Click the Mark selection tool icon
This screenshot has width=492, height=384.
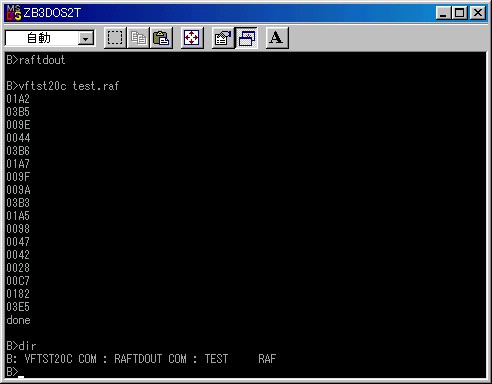pyautogui.click(x=115, y=38)
